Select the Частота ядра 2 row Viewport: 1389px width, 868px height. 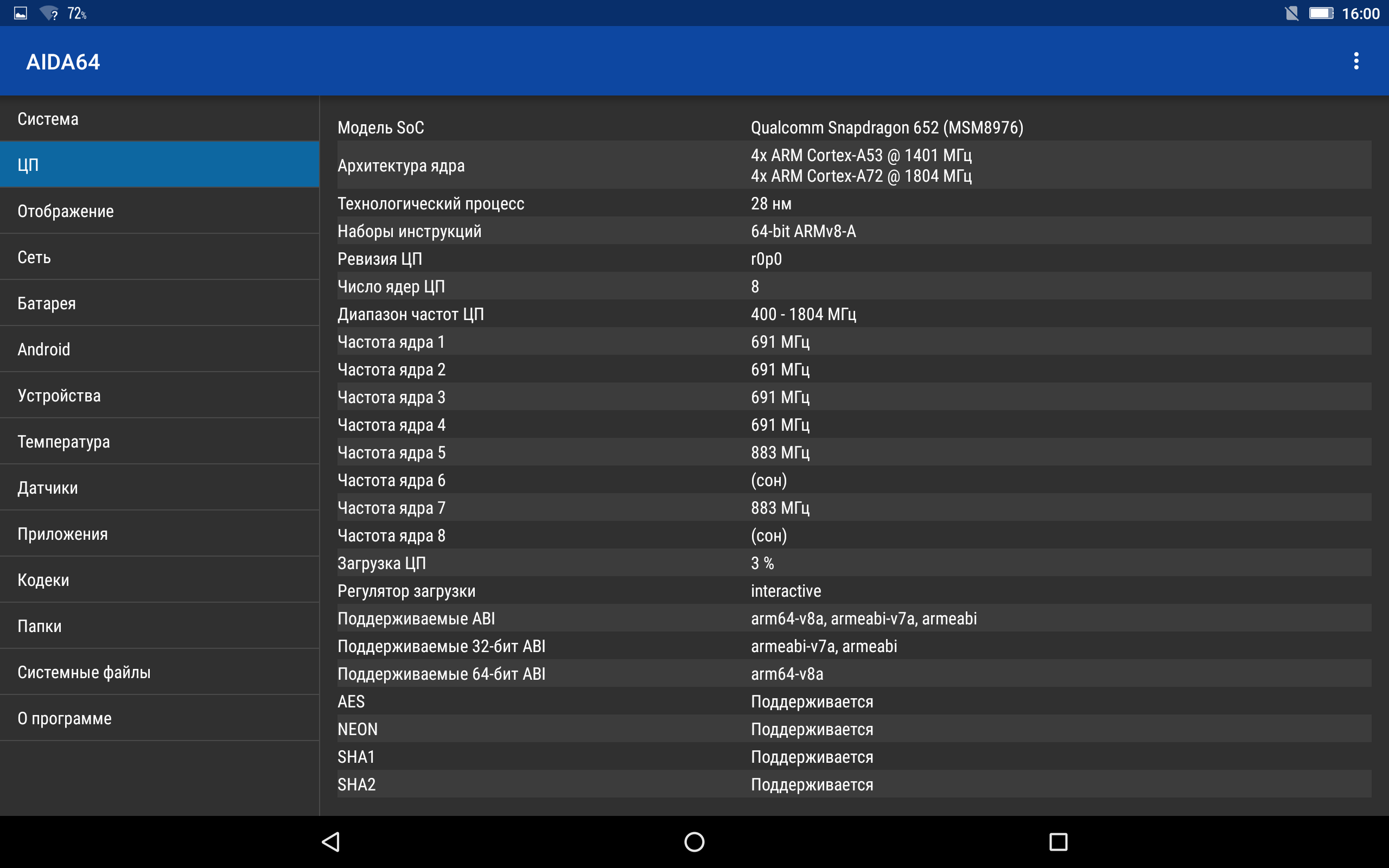tap(854, 369)
